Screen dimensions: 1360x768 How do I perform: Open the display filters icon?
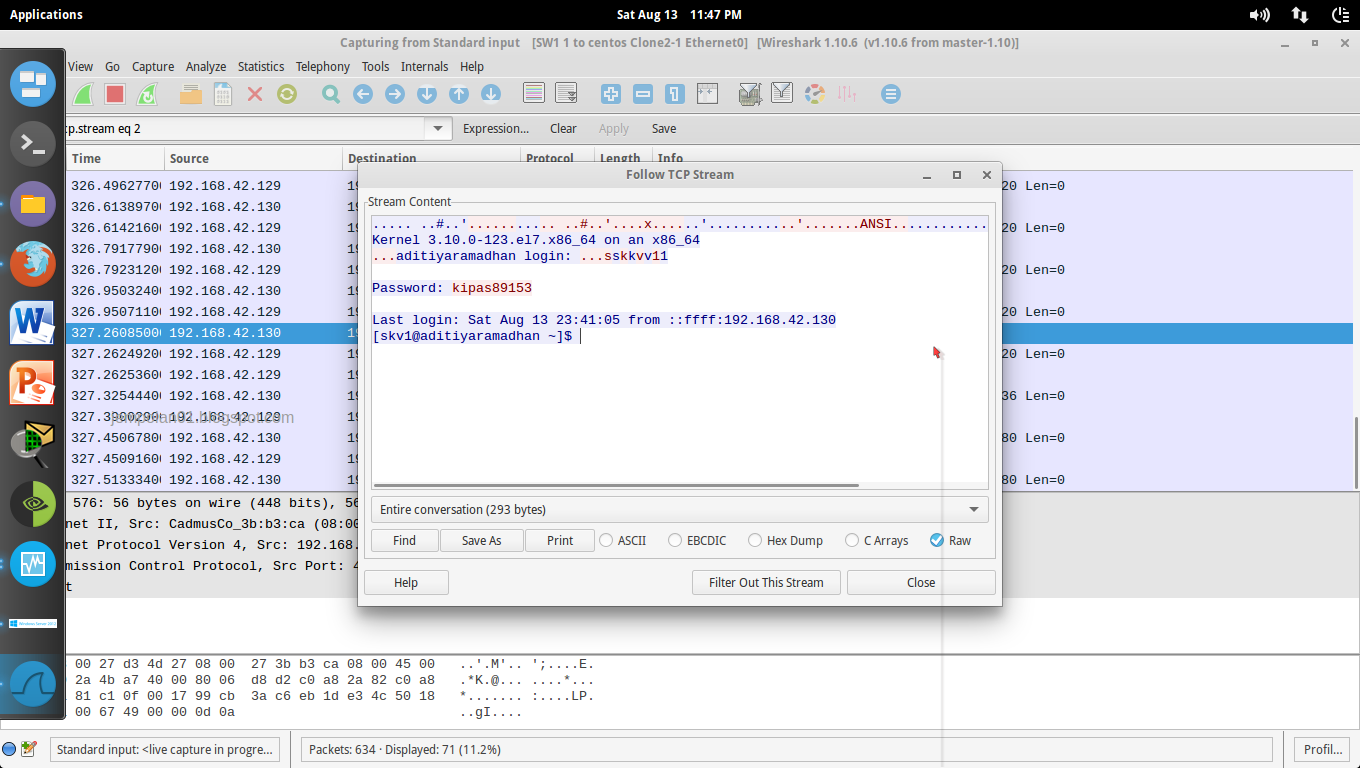click(782, 94)
